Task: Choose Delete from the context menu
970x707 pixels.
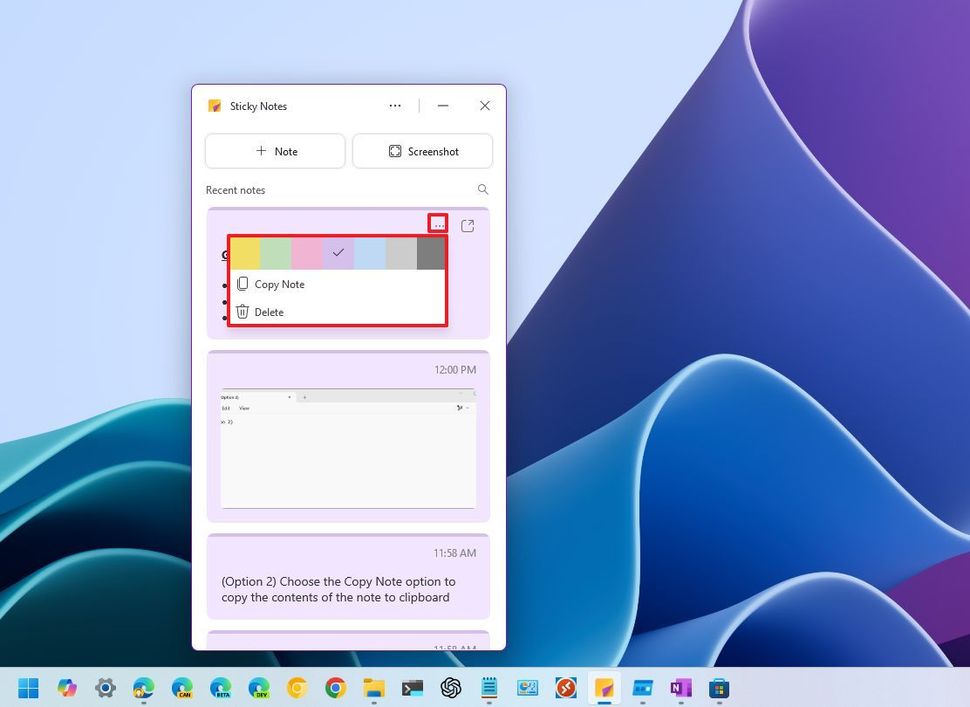Action: pos(270,312)
